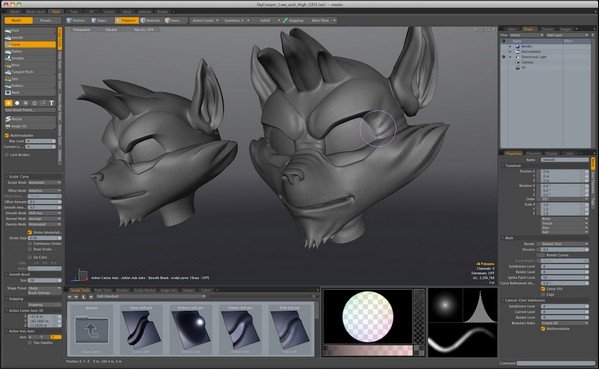Open the Add Layer dropdown
This screenshot has height=369, width=599.
(x=568, y=35)
